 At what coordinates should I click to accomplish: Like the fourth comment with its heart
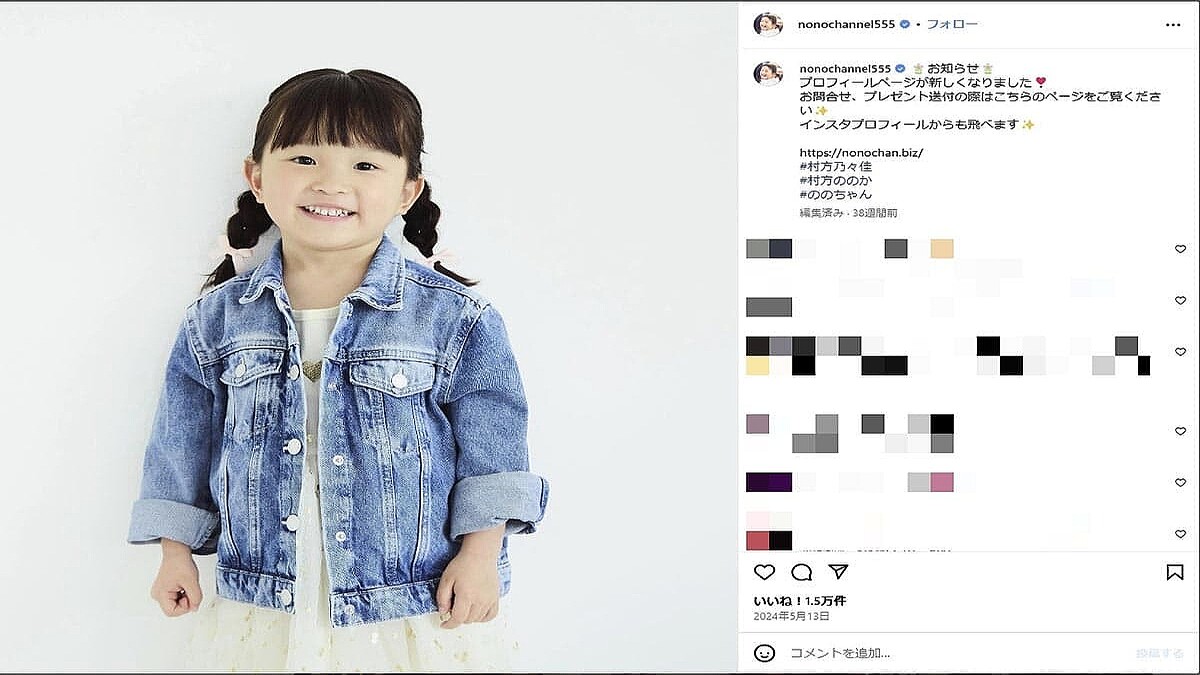[x=1180, y=431]
